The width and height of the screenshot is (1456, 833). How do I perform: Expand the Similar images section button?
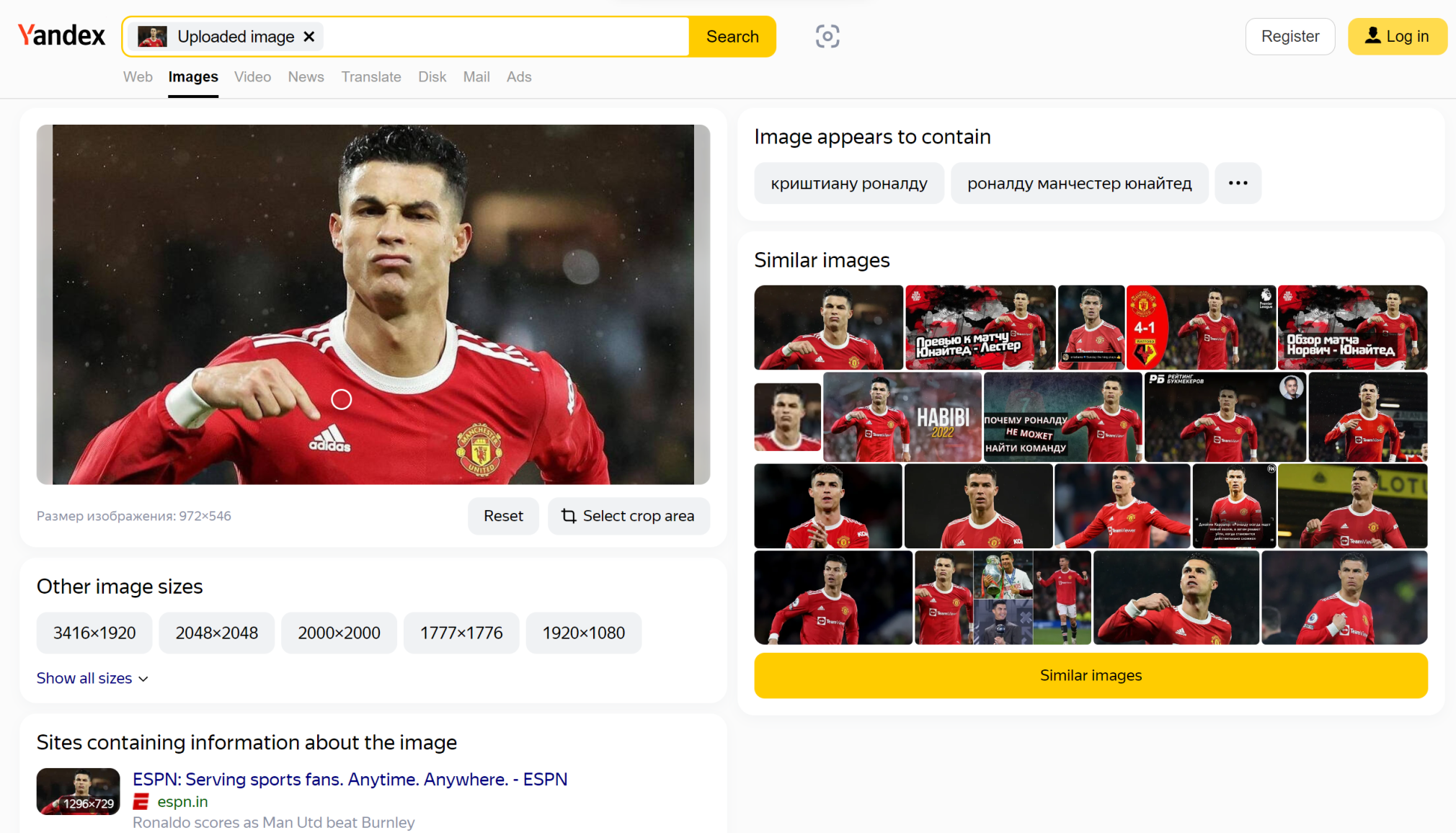coord(1090,675)
